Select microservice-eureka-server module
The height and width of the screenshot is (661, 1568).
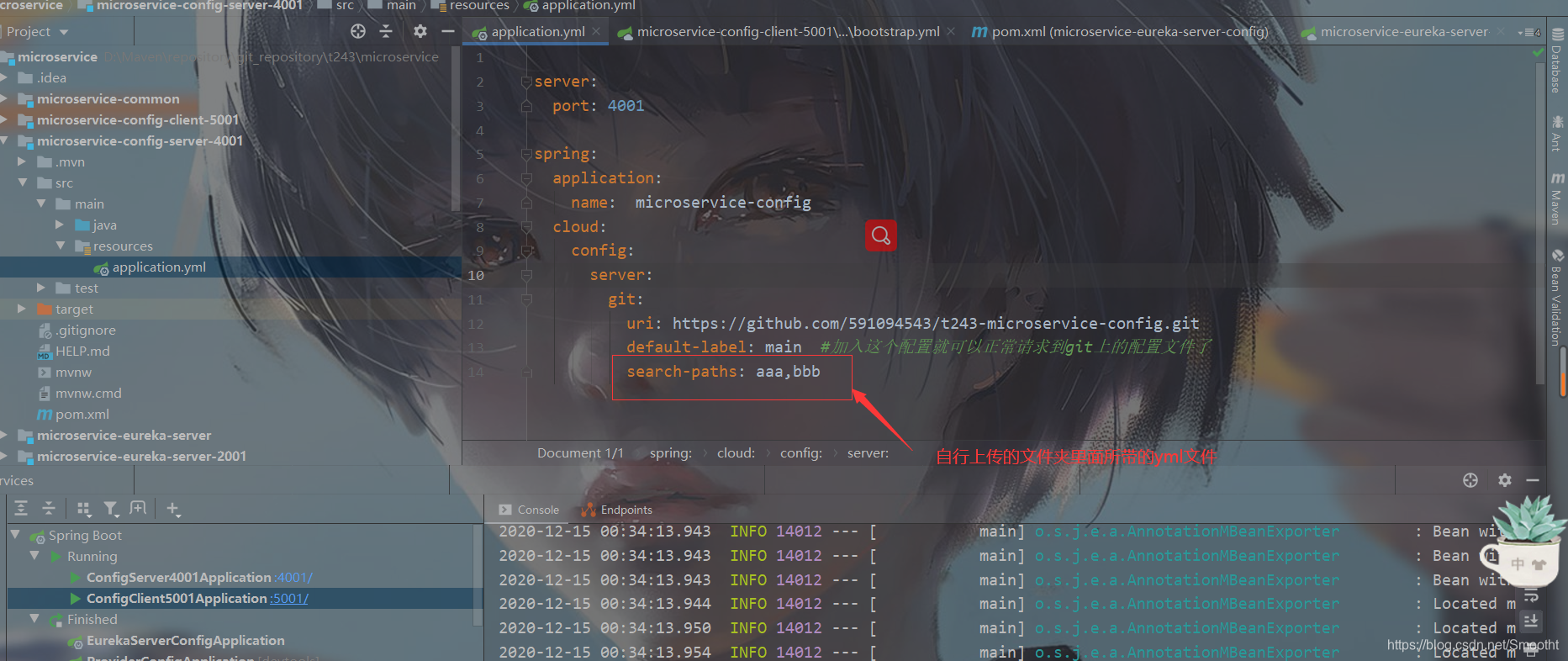coord(124,435)
